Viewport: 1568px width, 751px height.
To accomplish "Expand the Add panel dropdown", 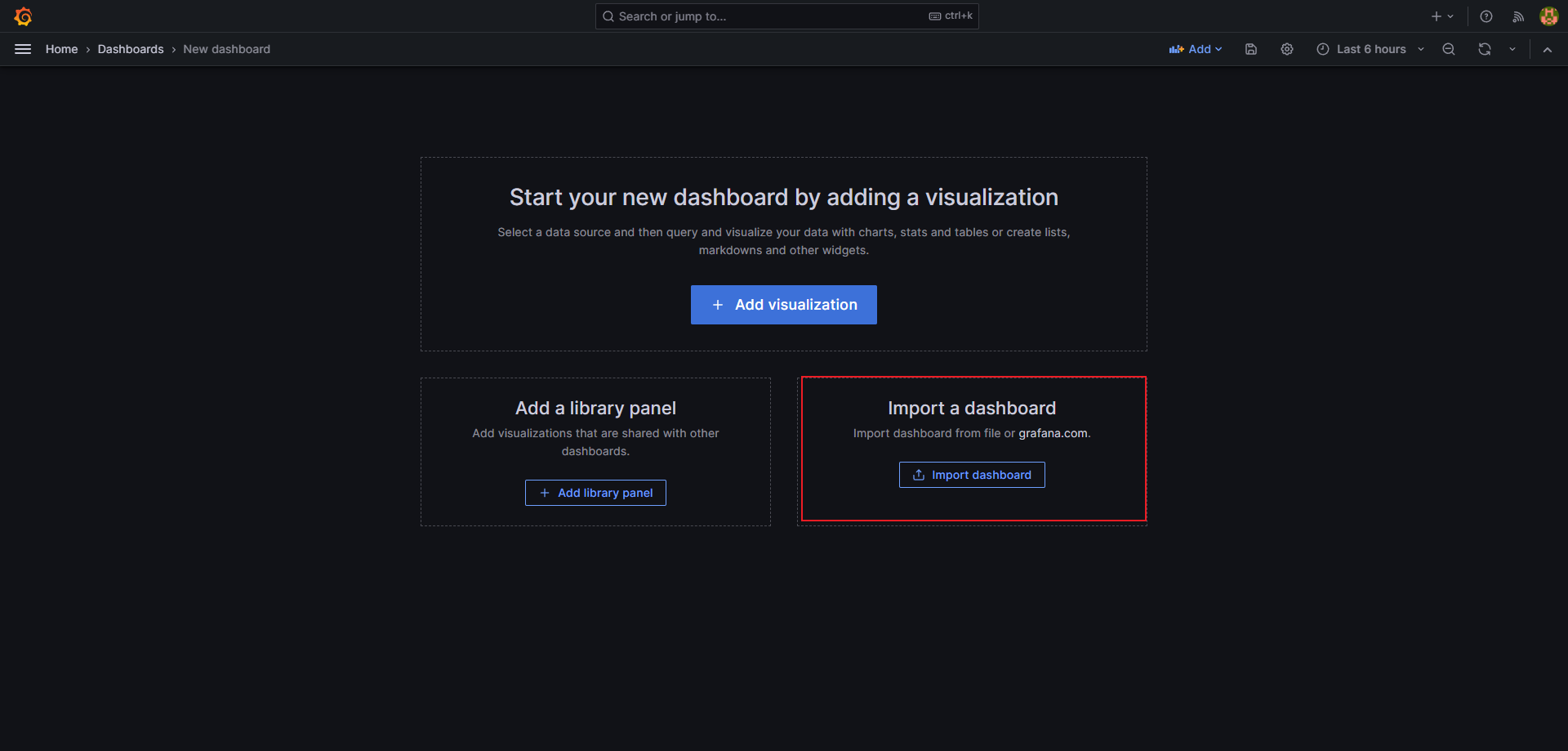I will [x=1196, y=49].
